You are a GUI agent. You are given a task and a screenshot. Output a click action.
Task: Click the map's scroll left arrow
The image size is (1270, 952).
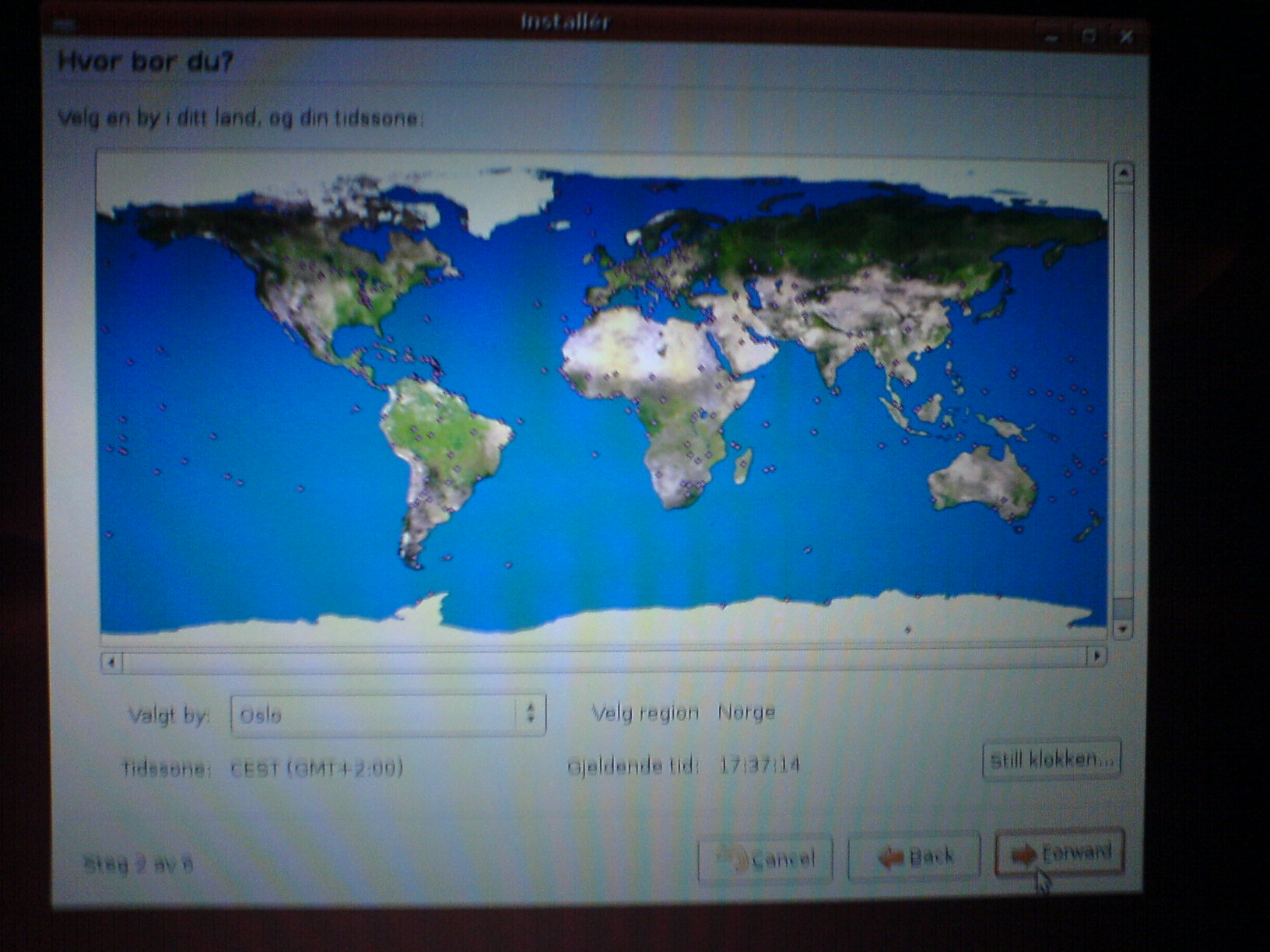tap(111, 663)
